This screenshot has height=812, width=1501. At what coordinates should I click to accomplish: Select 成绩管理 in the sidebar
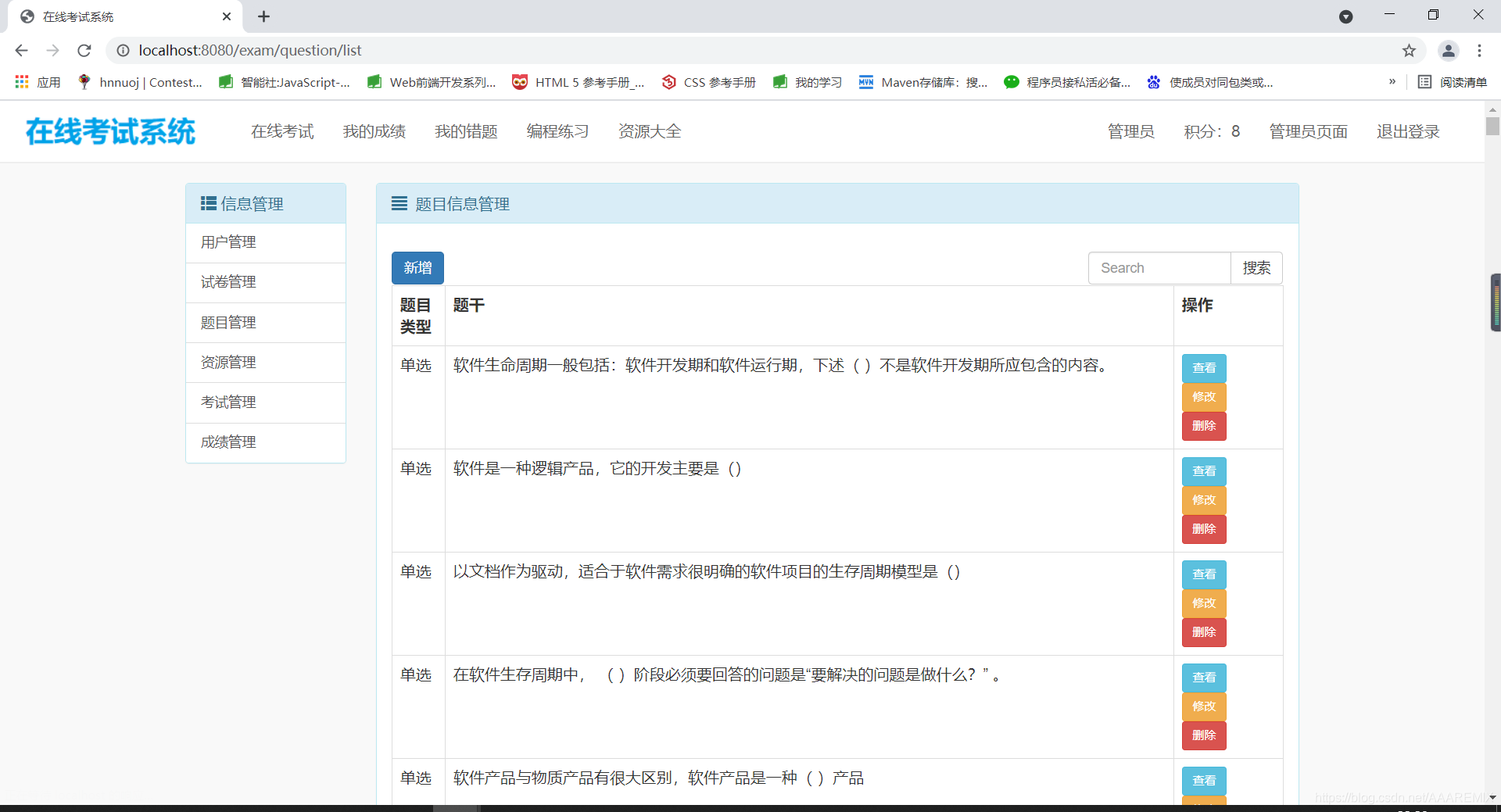[266, 442]
